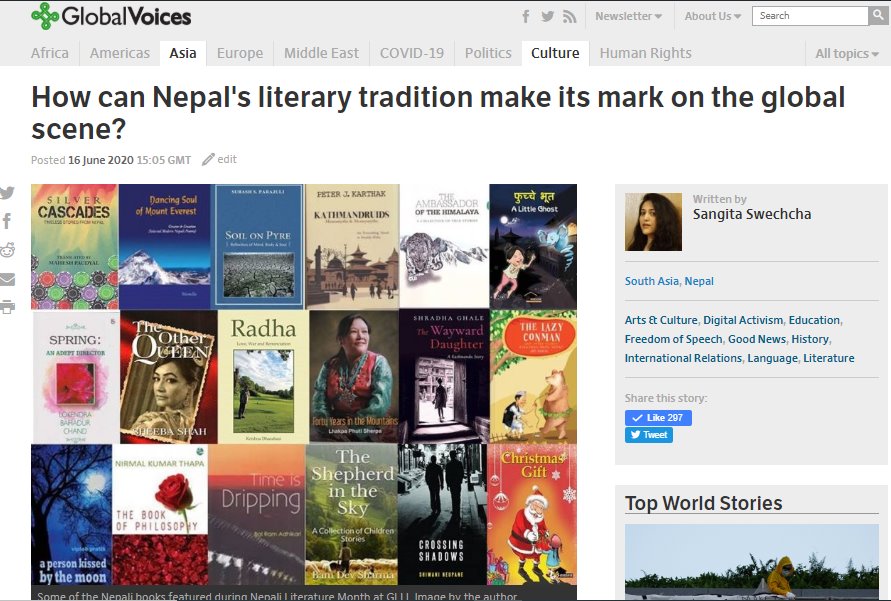Click the author's profile photo
Image resolution: width=891 pixels, height=601 pixels.
[653, 222]
